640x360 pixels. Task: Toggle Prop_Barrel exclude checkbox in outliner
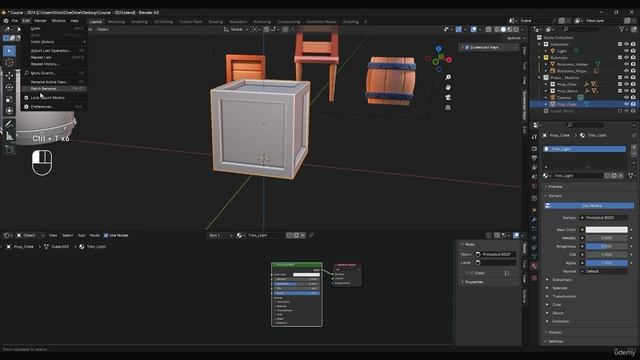coord(620,91)
